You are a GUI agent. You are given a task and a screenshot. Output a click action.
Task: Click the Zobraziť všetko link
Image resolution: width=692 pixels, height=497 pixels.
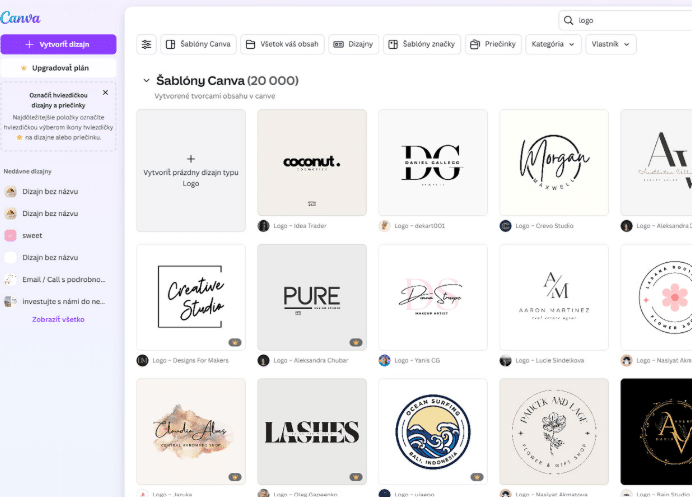(x=58, y=319)
